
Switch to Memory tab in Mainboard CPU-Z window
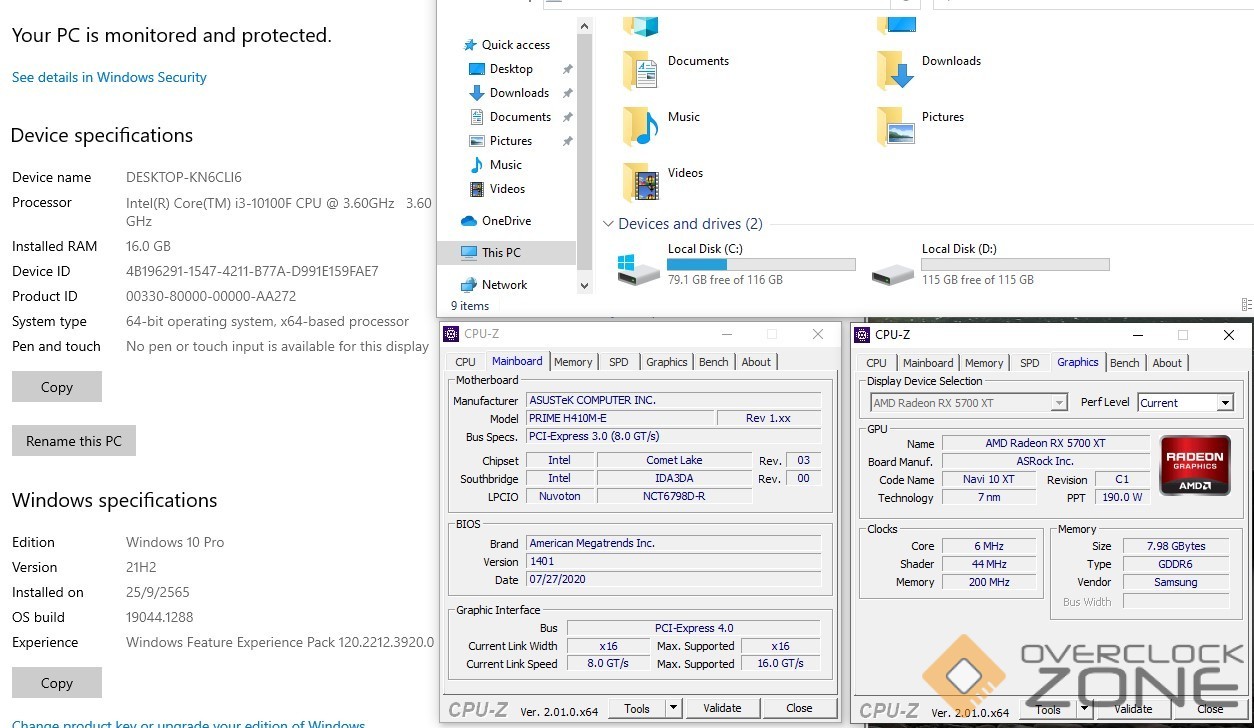coord(573,362)
